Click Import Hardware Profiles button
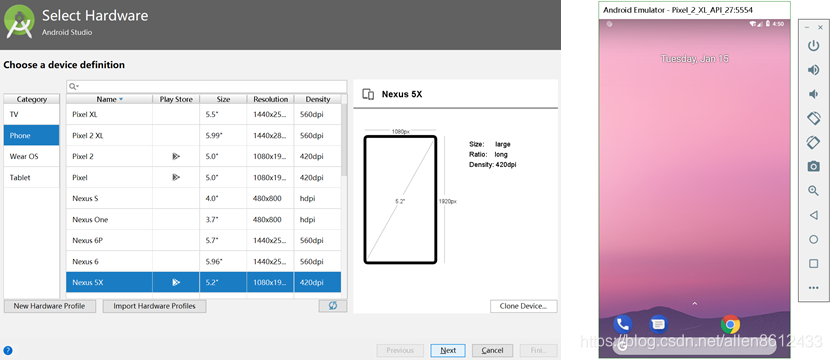This screenshot has width=832, height=360. tap(154, 306)
